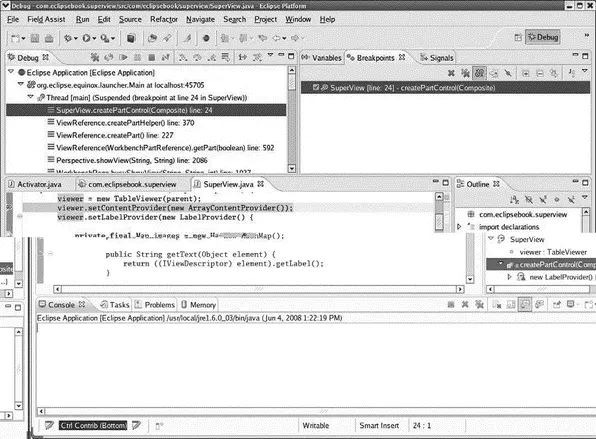Screen dimensions: 596x439
Task: Click the Run launch icon in main toolbar
Action: (x=86, y=38)
